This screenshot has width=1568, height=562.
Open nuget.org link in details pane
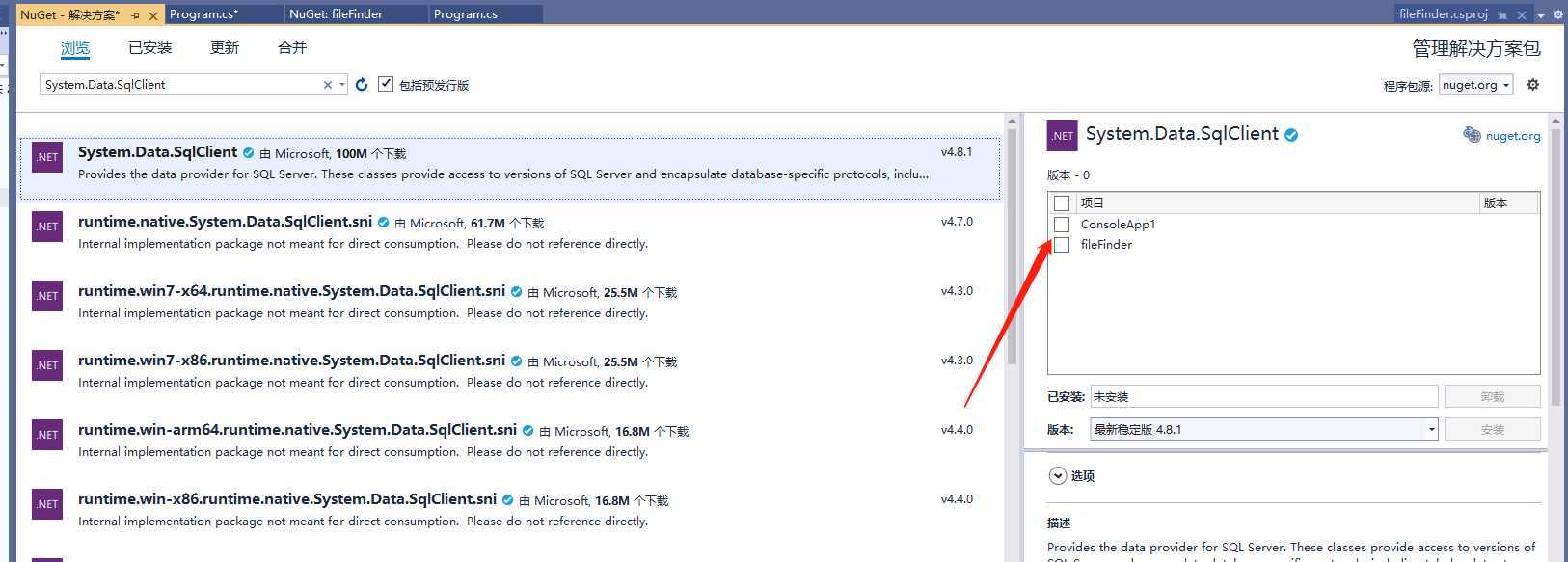tap(1513, 136)
